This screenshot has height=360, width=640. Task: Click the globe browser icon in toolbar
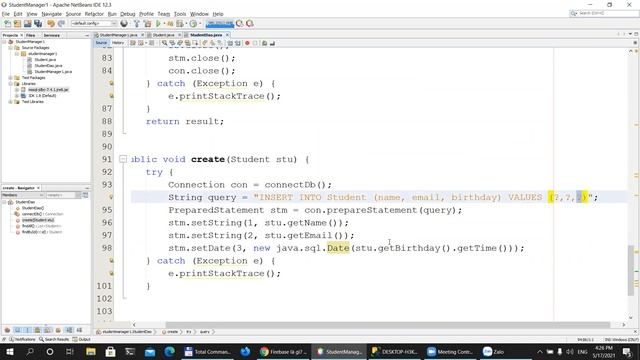(x=124, y=24)
